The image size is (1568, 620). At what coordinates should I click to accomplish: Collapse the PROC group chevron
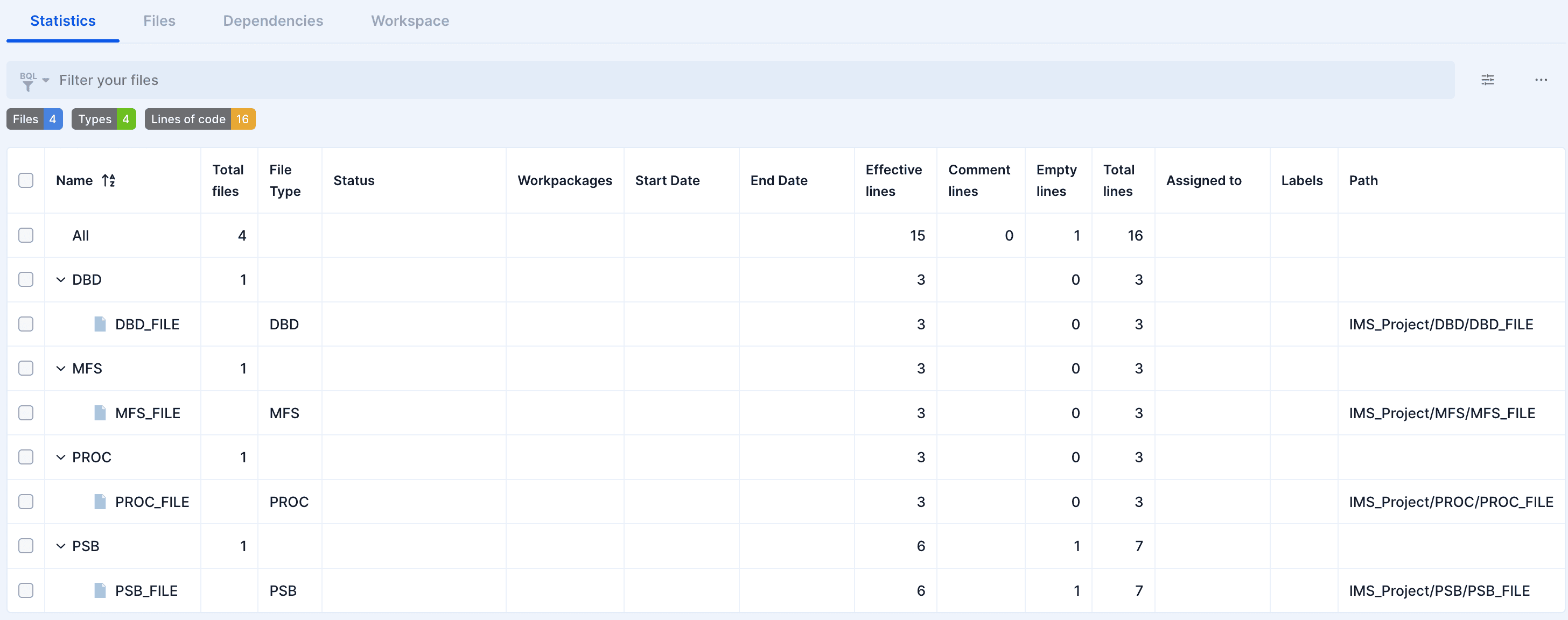click(60, 457)
